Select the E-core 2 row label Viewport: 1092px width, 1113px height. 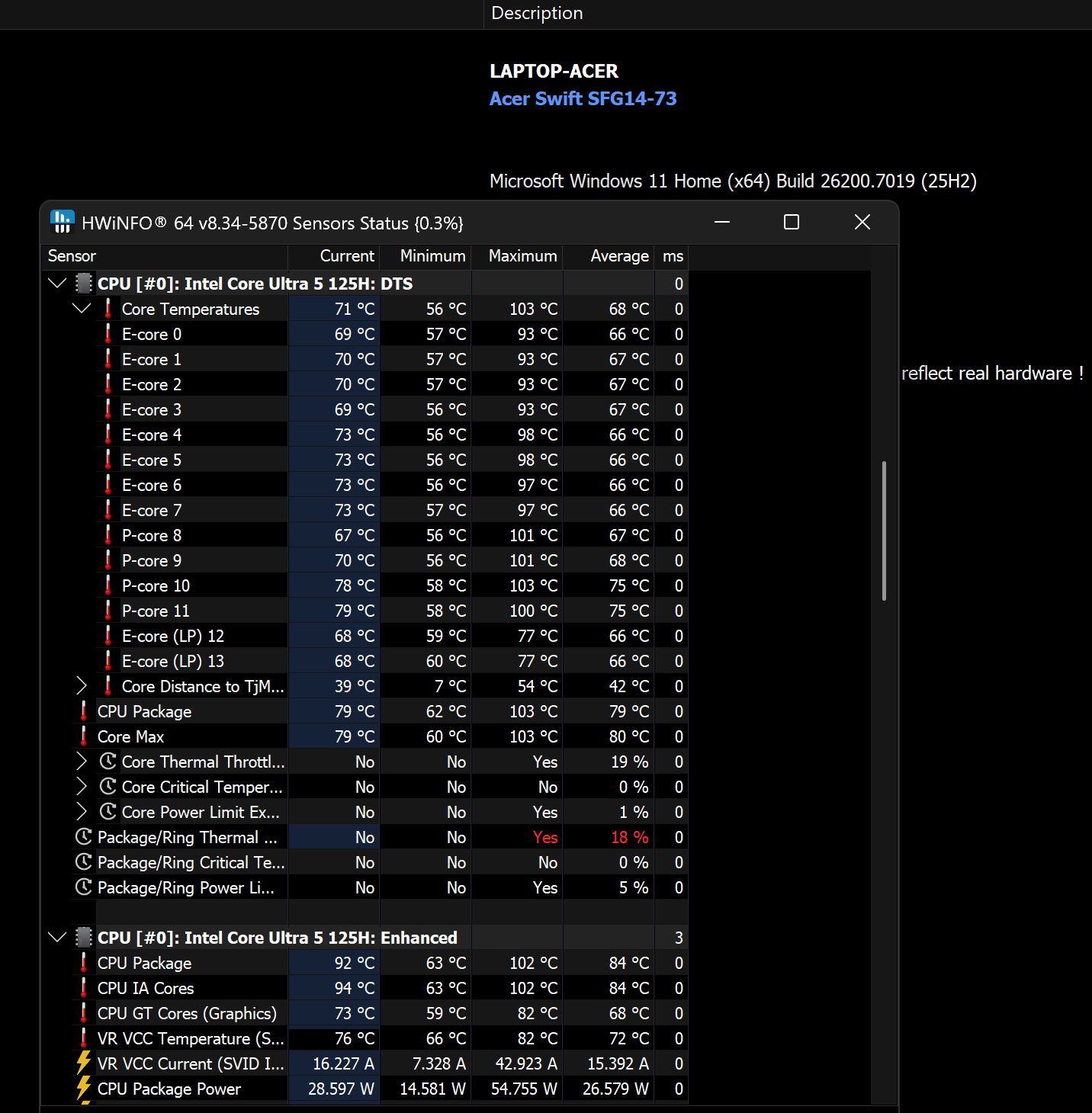point(152,384)
